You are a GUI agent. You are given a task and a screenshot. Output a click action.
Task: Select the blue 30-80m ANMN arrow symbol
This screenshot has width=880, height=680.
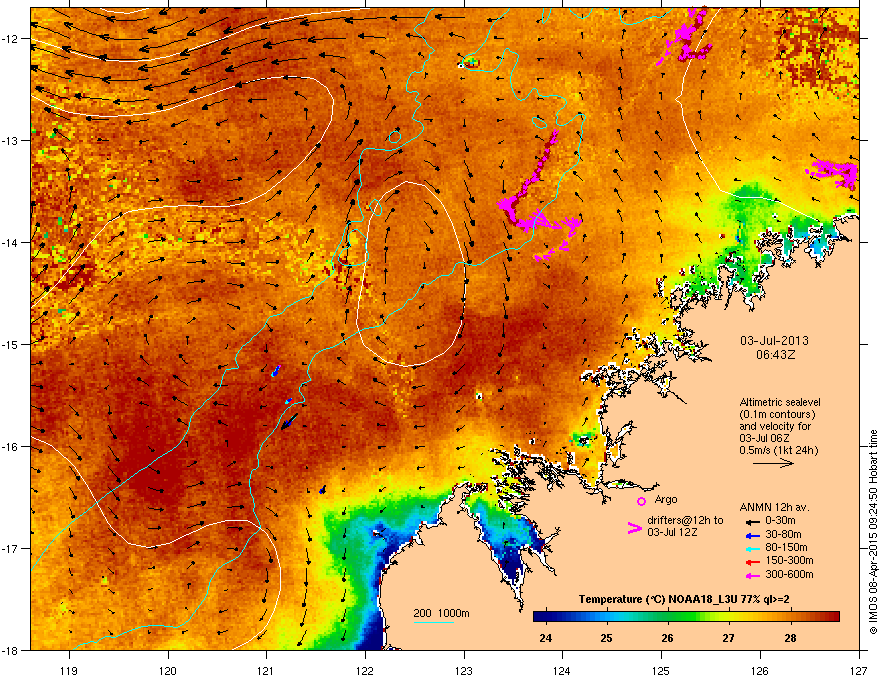coord(751,535)
